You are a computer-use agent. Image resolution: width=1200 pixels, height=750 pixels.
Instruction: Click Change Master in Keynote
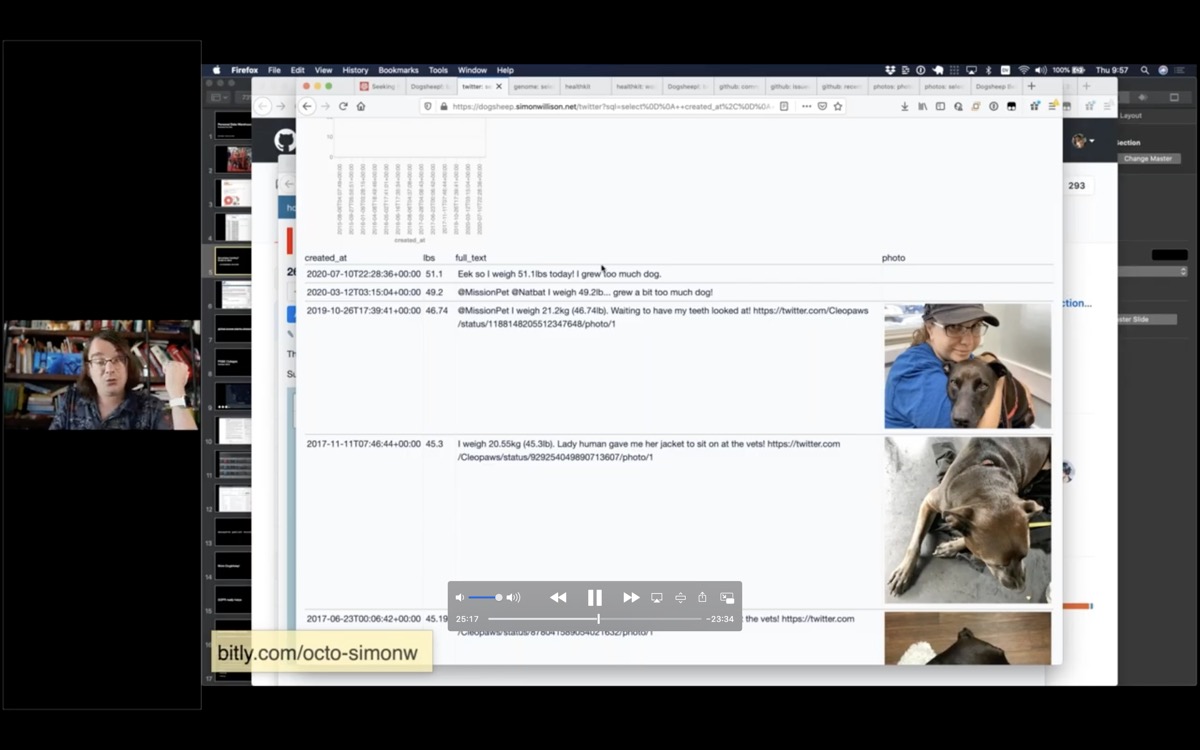point(1148,159)
